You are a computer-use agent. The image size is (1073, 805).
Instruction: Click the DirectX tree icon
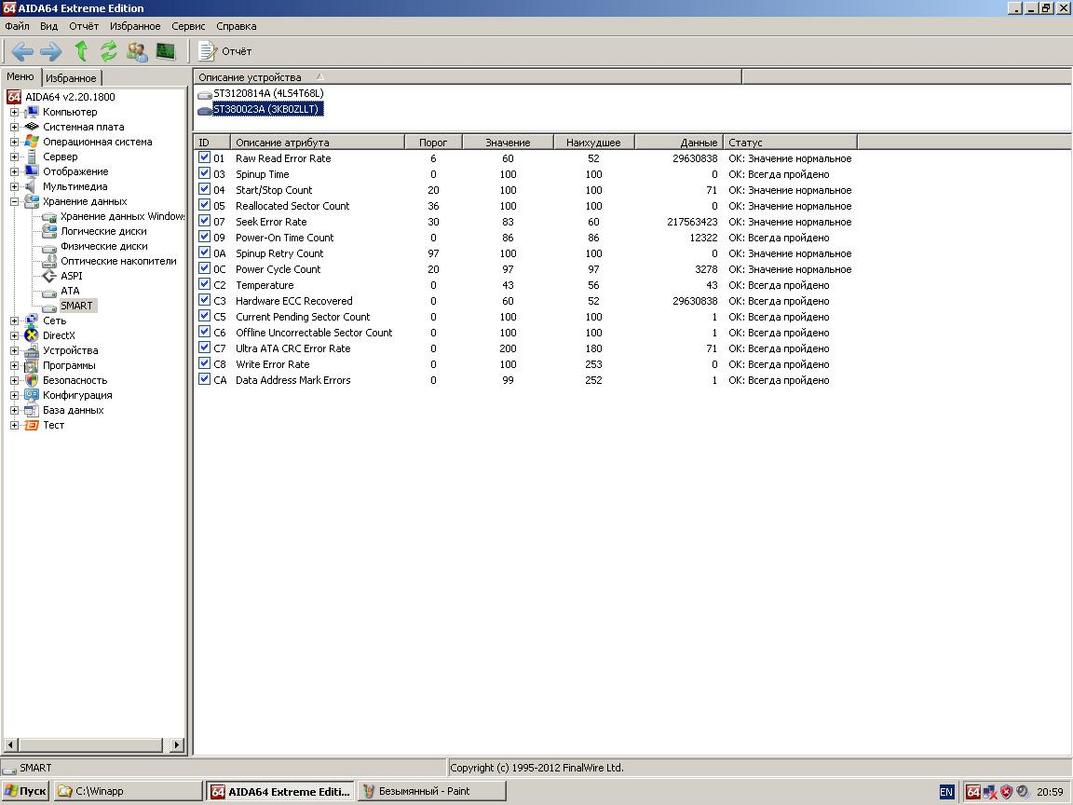point(31,335)
